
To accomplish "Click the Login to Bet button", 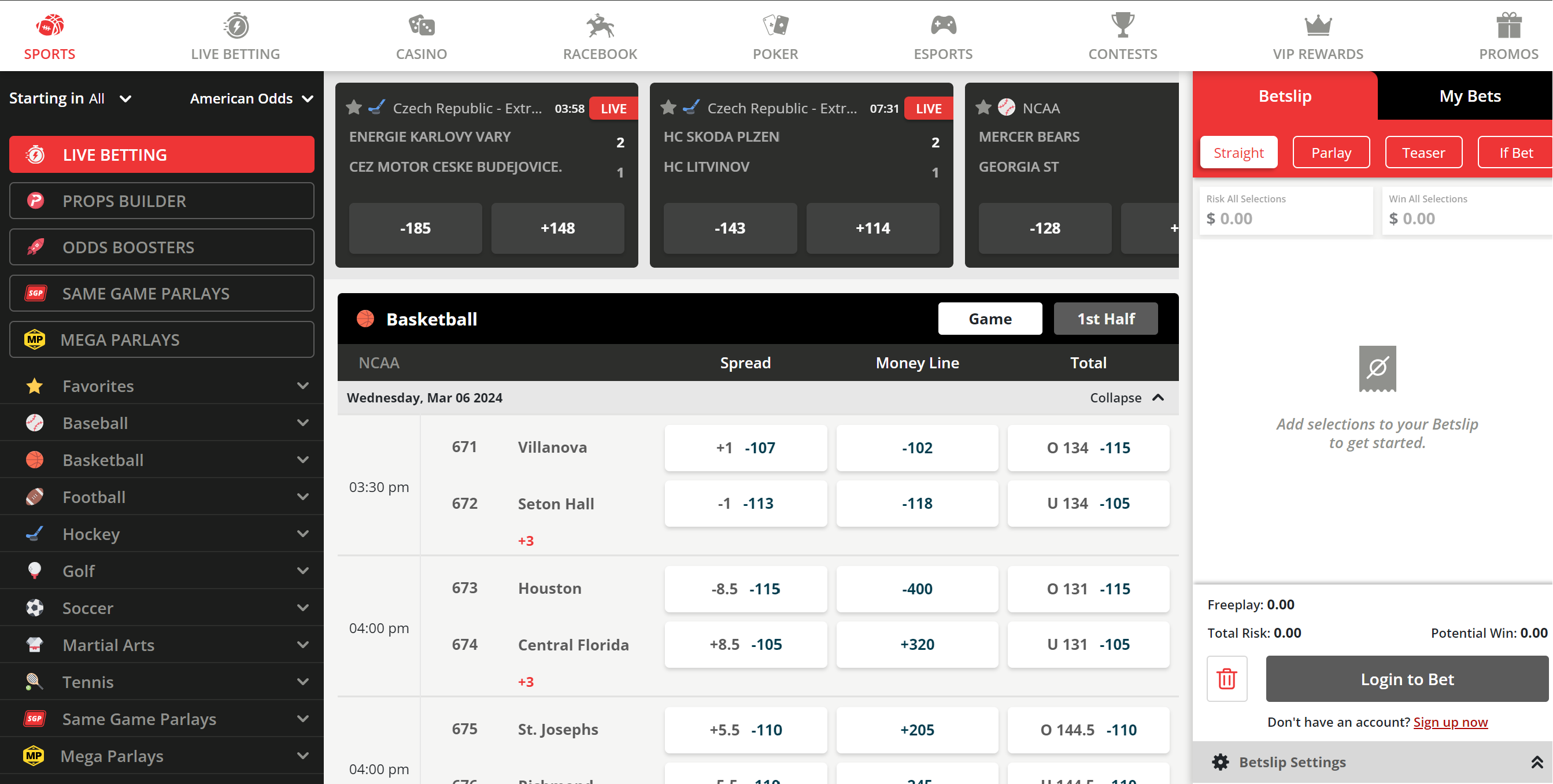I will point(1407,679).
